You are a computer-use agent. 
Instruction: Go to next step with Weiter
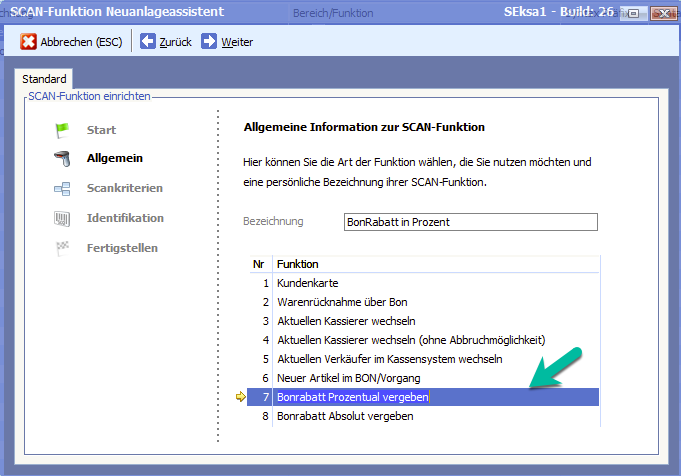[x=236, y=42]
